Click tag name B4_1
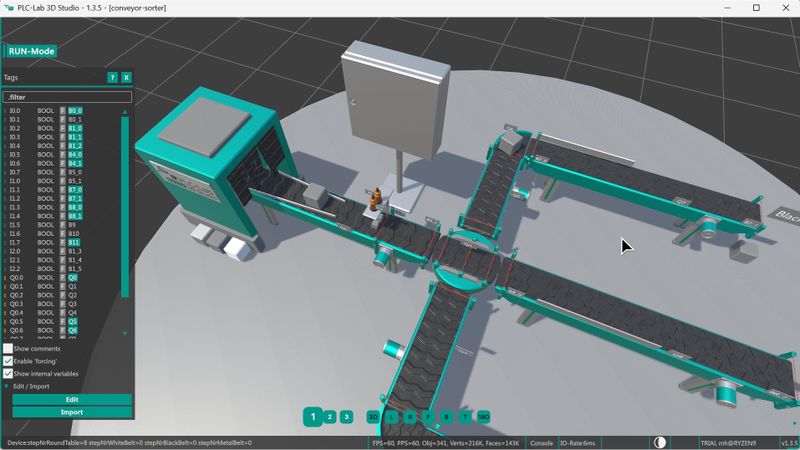Screen dimensions: 800x450 click(x=75, y=163)
